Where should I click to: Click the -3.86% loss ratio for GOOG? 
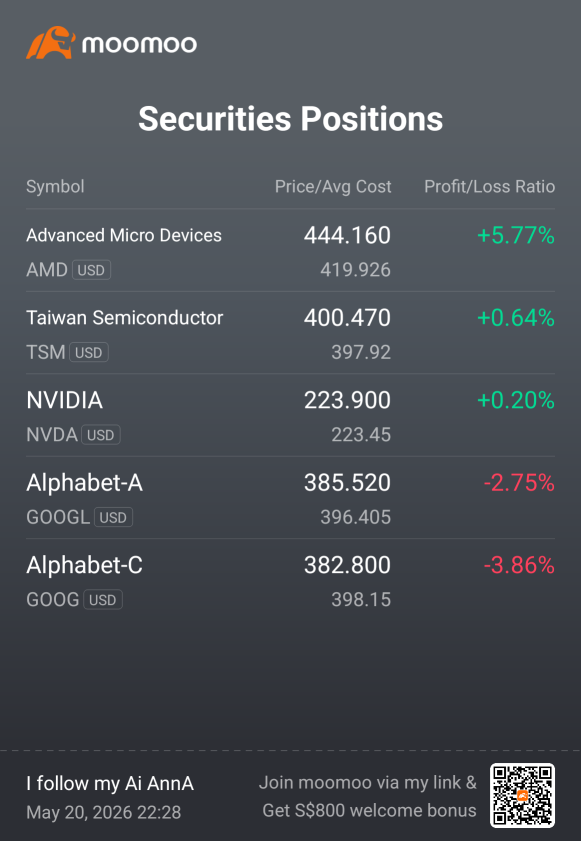tap(519, 565)
